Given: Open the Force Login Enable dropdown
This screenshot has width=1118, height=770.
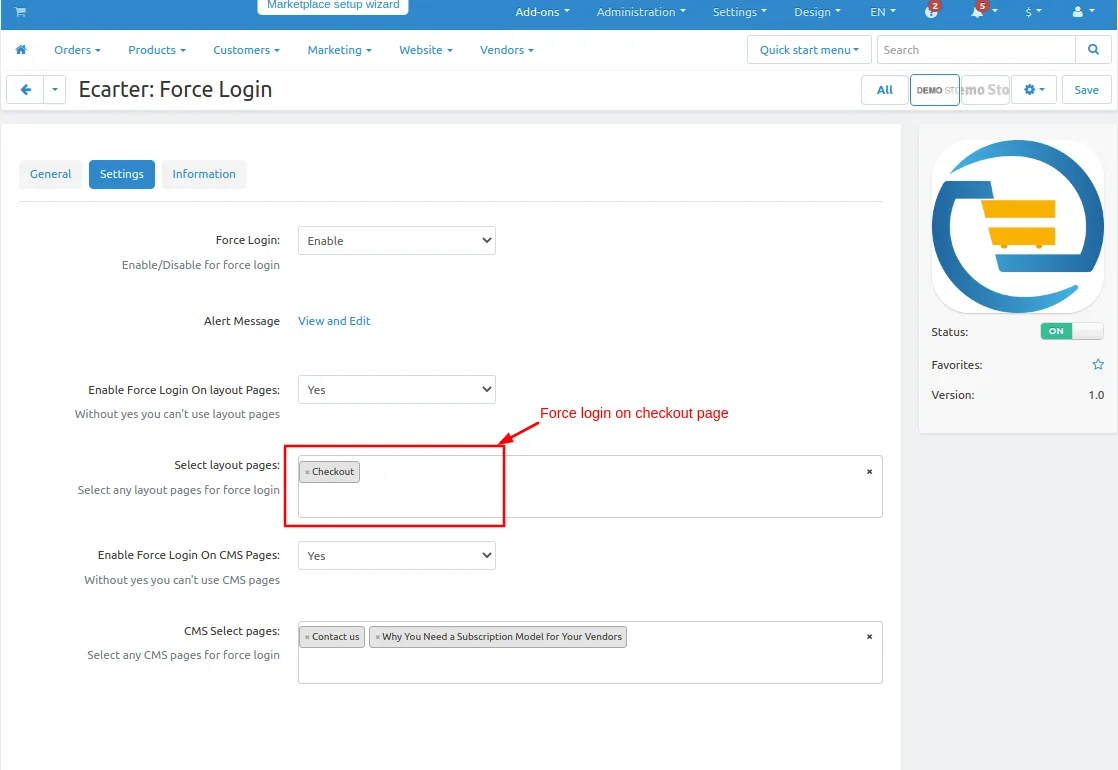Looking at the screenshot, I should [x=396, y=240].
